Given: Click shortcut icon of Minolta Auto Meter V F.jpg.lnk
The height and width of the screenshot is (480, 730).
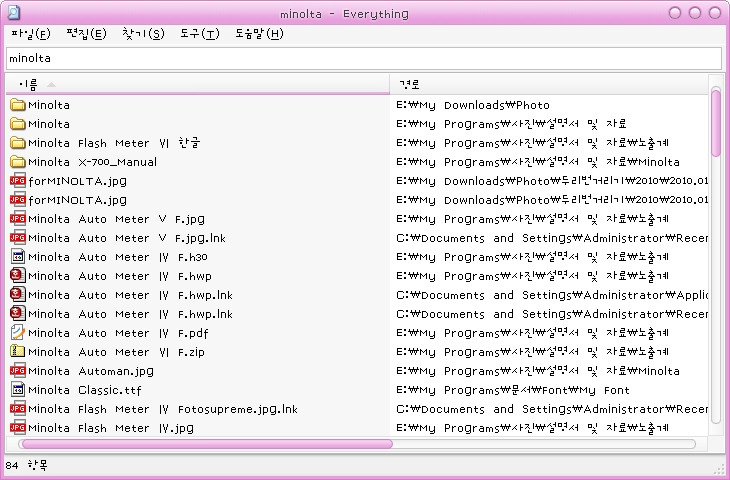Looking at the screenshot, I should point(17,238).
